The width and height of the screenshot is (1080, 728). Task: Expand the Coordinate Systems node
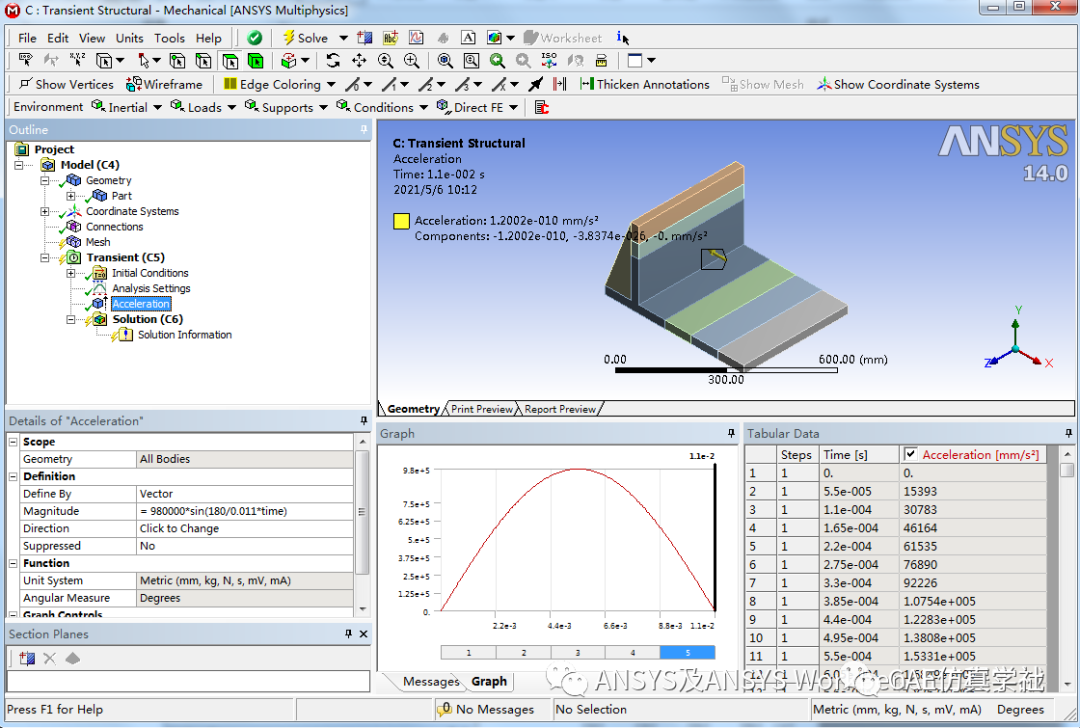point(45,211)
